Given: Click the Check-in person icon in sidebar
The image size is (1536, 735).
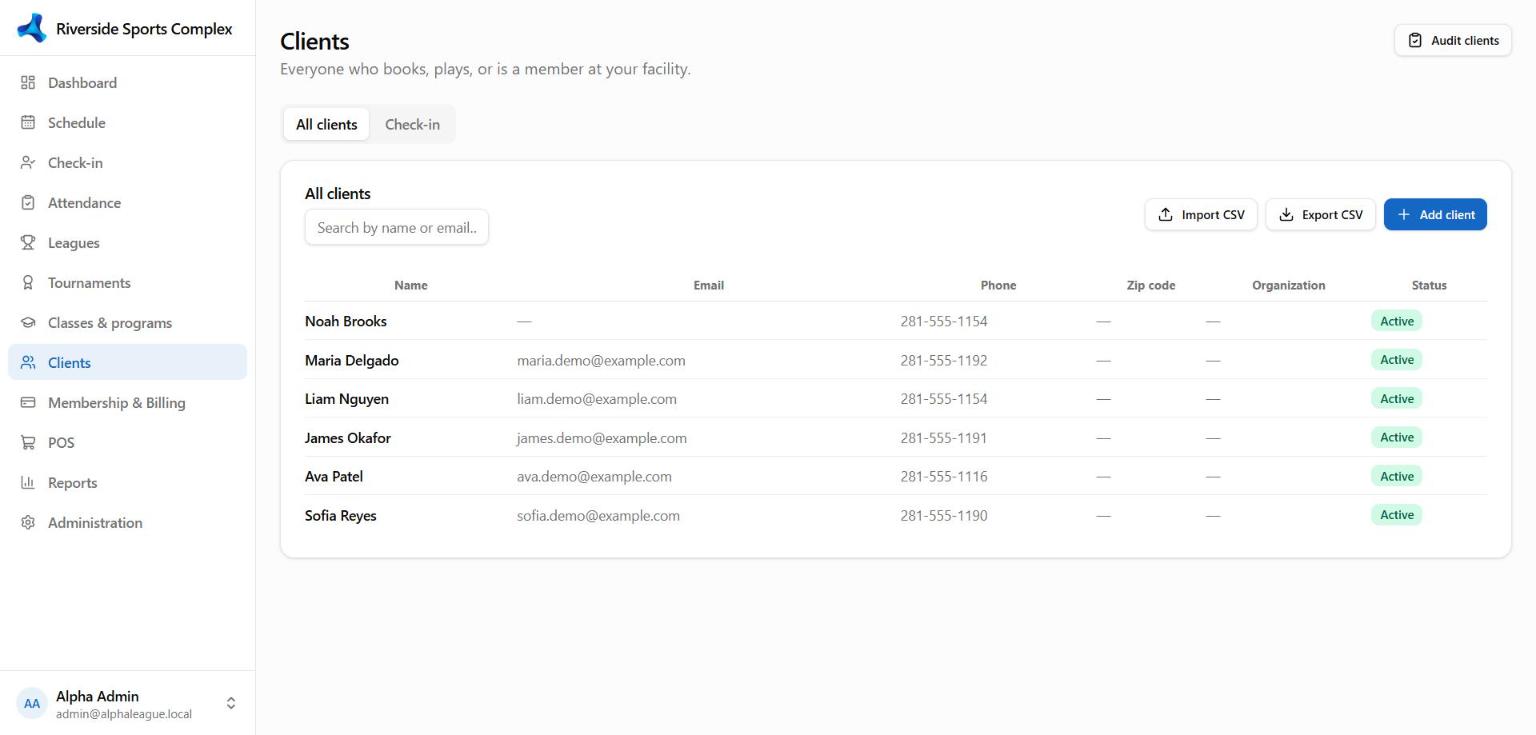Looking at the screenshot, I should click(28, 163).
